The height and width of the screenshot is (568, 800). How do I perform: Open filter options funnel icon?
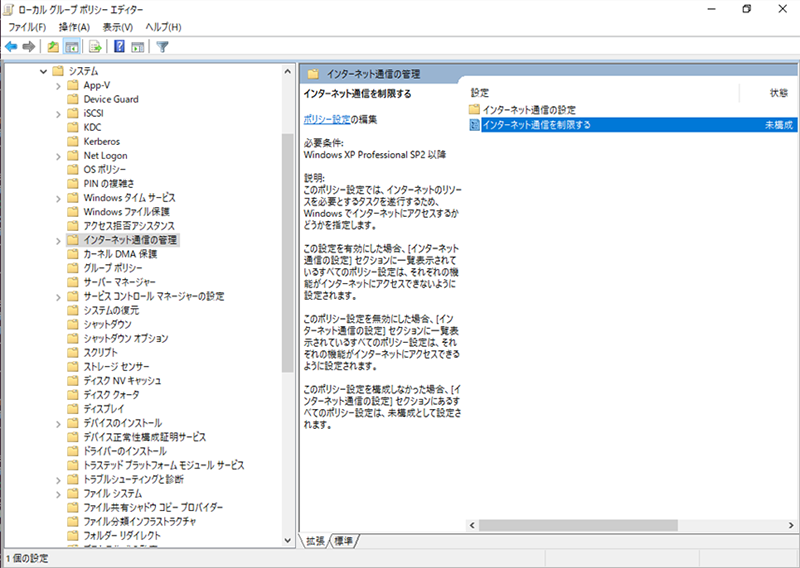[x=162, y=47]
